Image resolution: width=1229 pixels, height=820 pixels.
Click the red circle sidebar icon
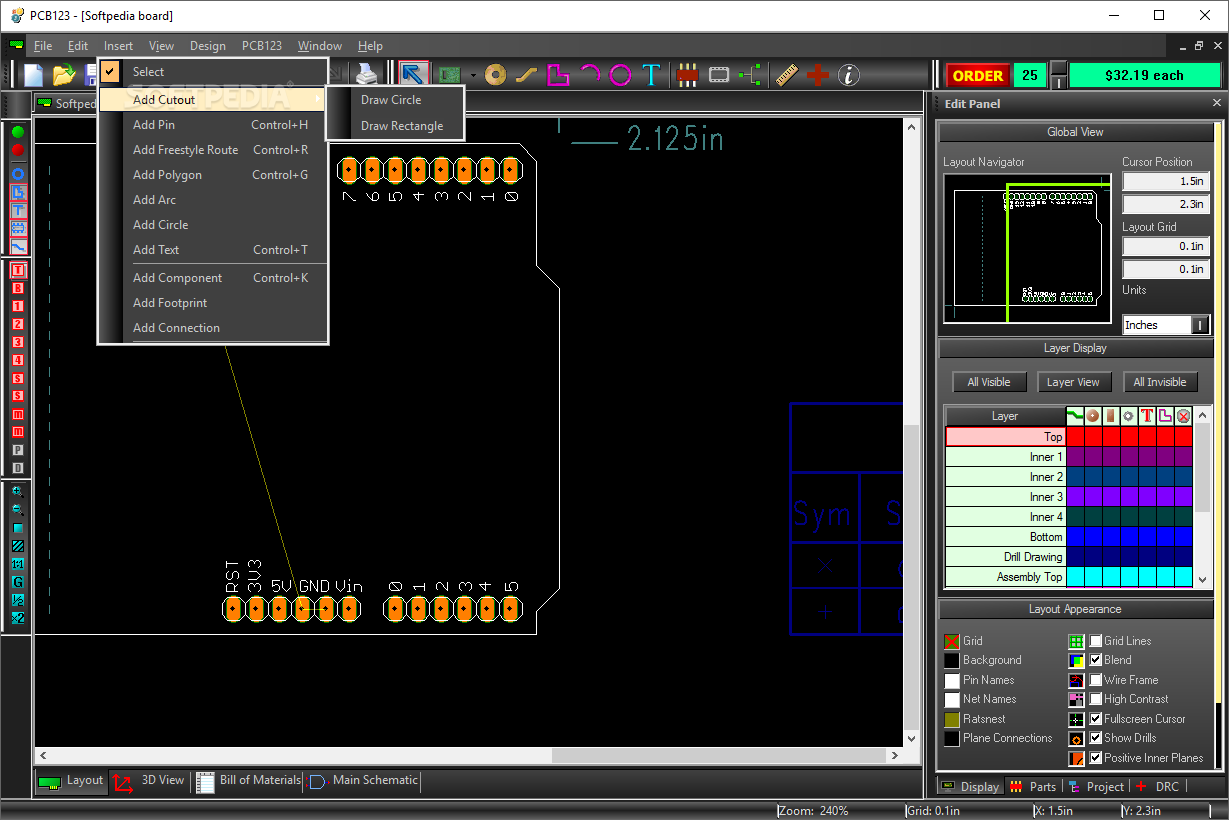[x=18, y=150]
